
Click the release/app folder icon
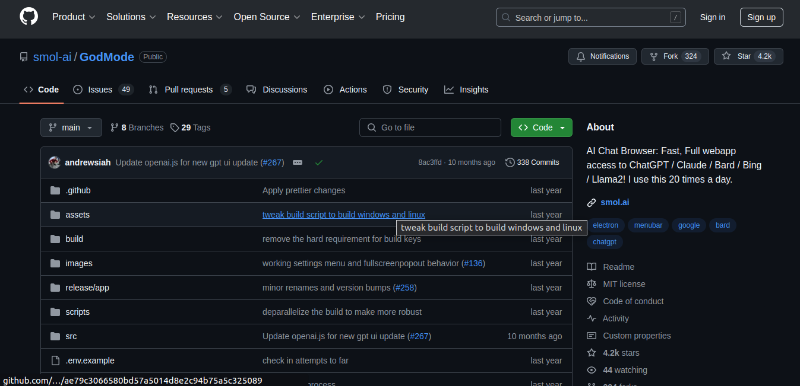(x=55, y=288)
